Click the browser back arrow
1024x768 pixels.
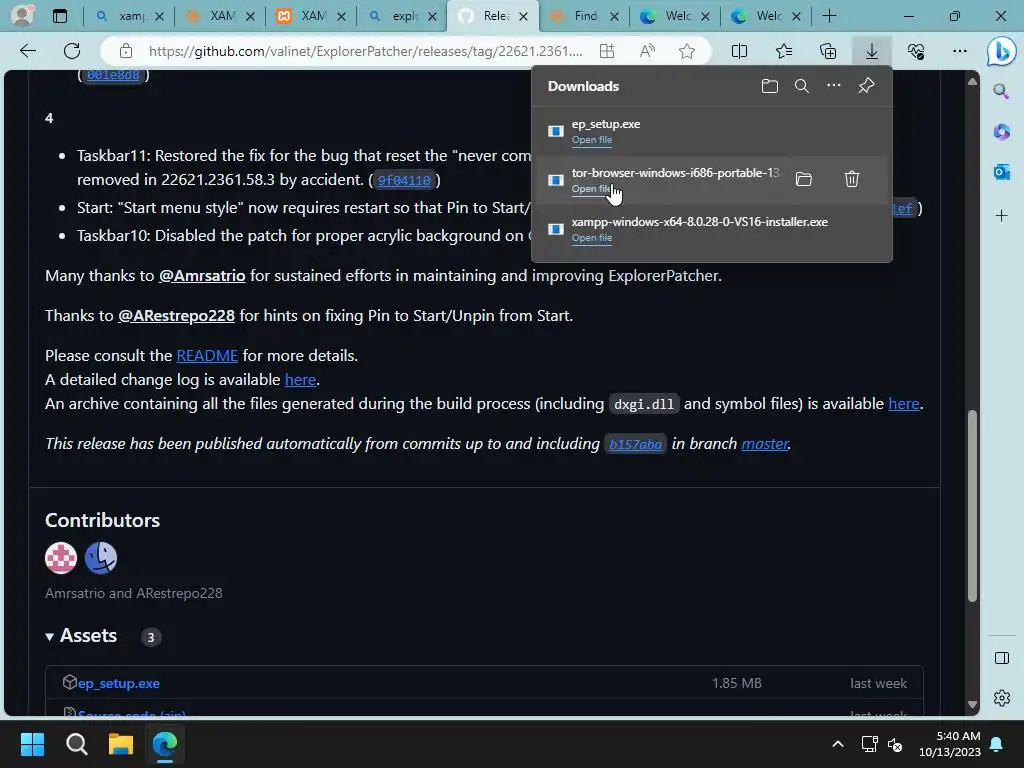coord(28,51)
